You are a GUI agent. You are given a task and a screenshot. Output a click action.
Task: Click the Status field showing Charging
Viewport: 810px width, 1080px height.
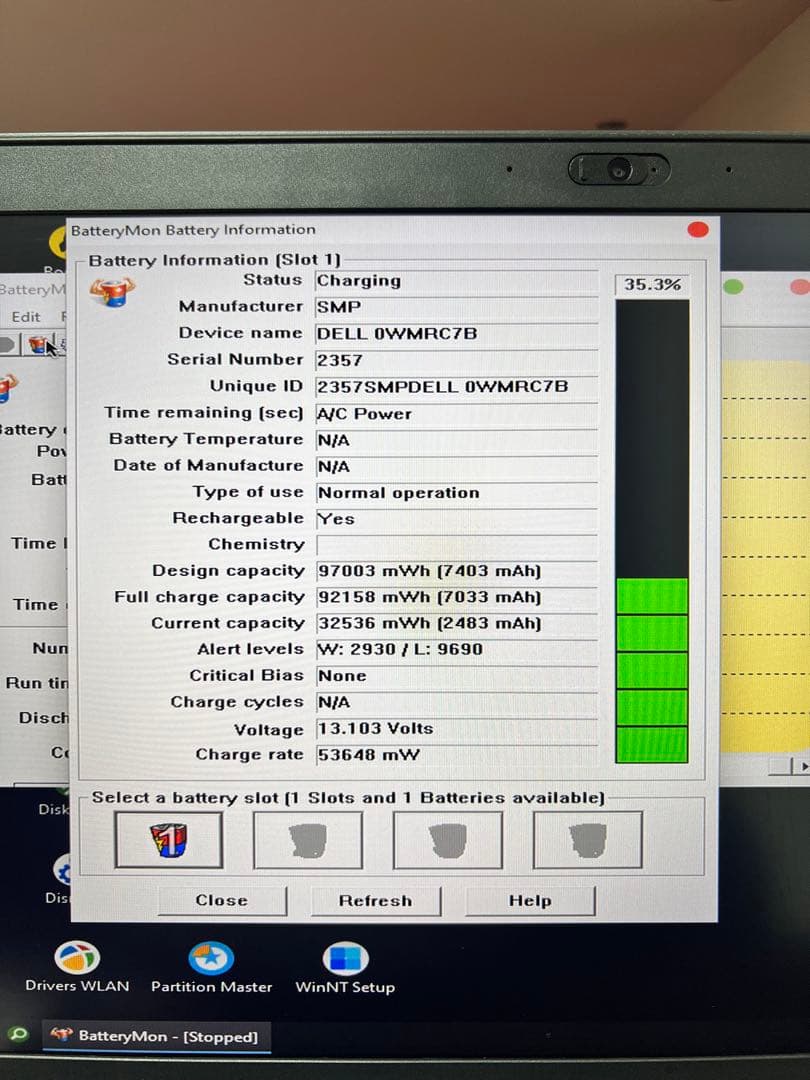tap(457, 280)
